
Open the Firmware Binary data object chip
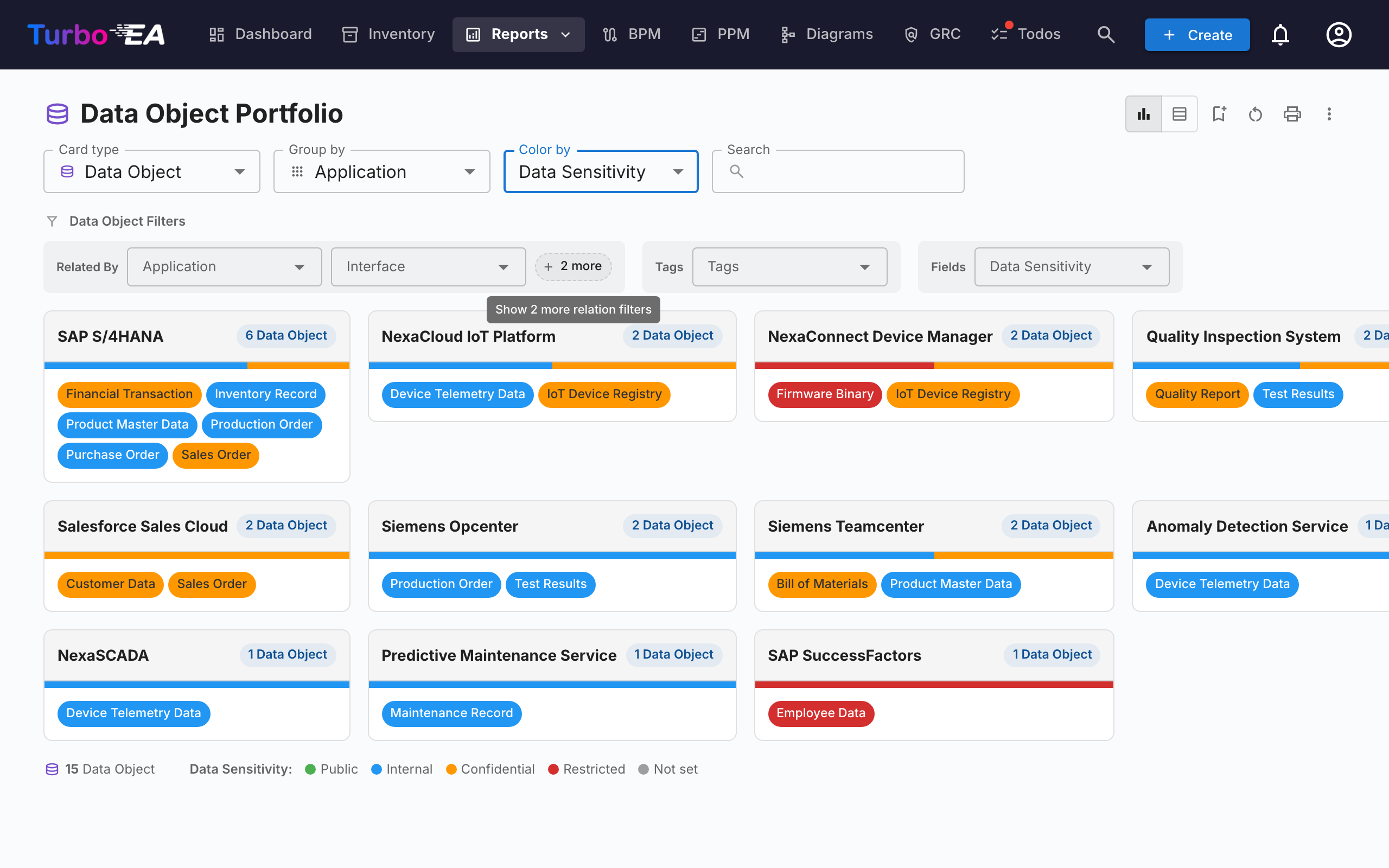click(x=824, y=394)
